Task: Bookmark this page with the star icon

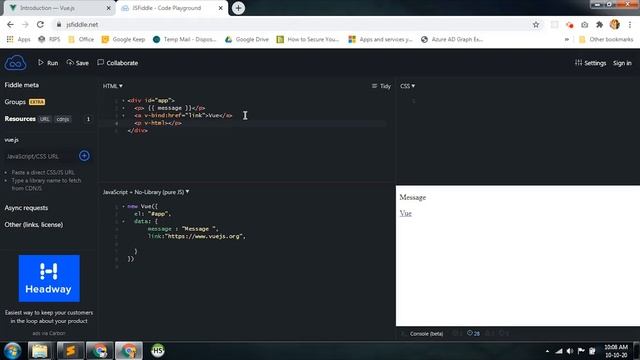Action: (x=536, y=24)
